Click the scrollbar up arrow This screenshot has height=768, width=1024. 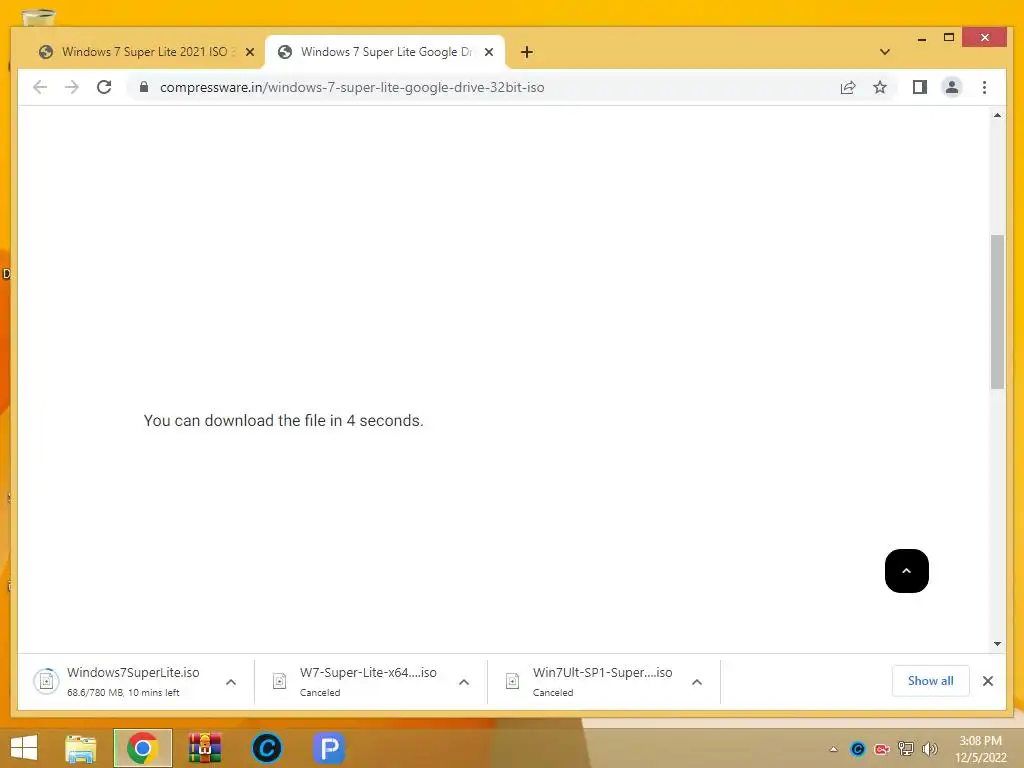(x=997, y=115)
